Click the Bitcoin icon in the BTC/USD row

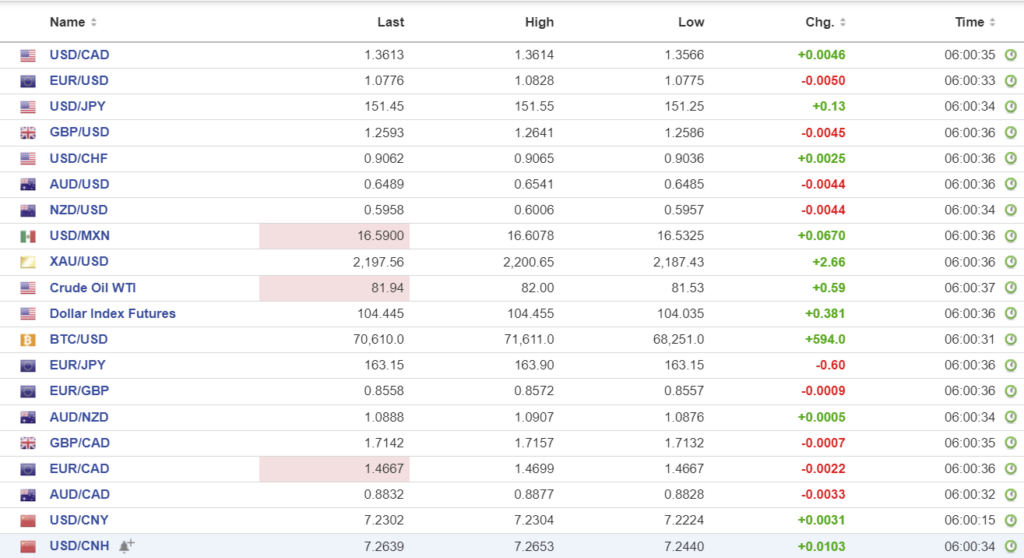(28, 340)
